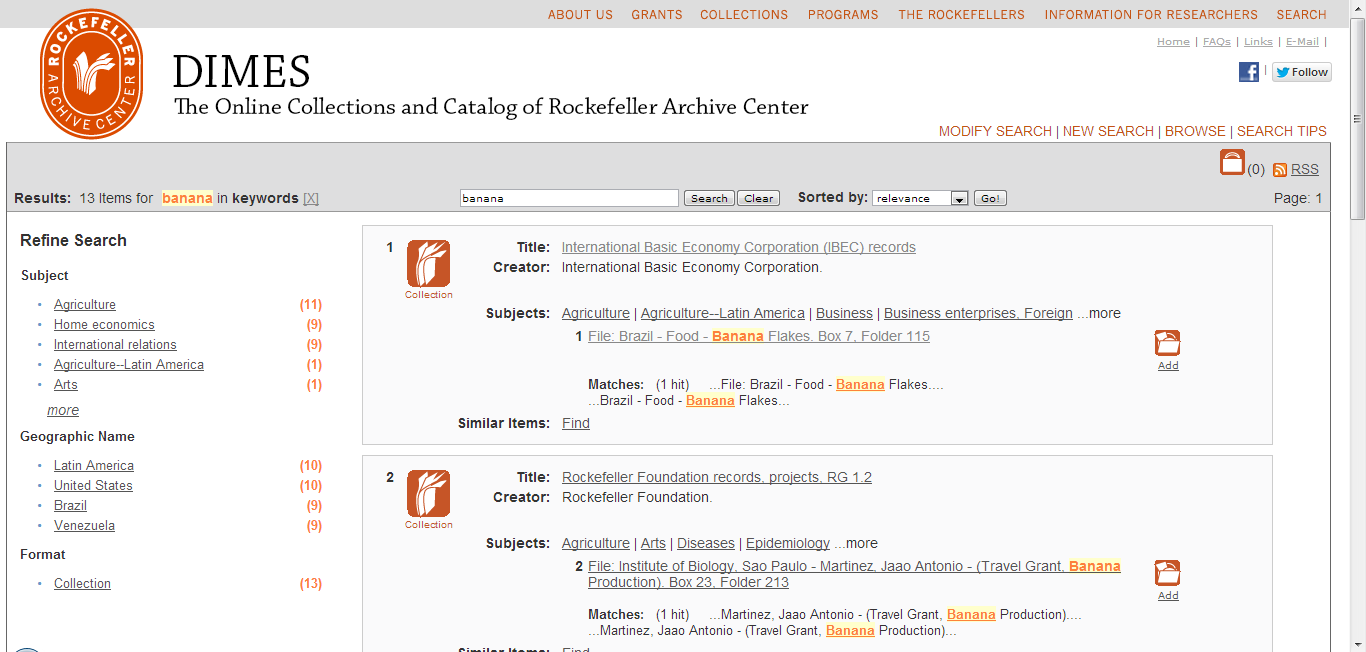Open the RSS text link

point(1305,170)
